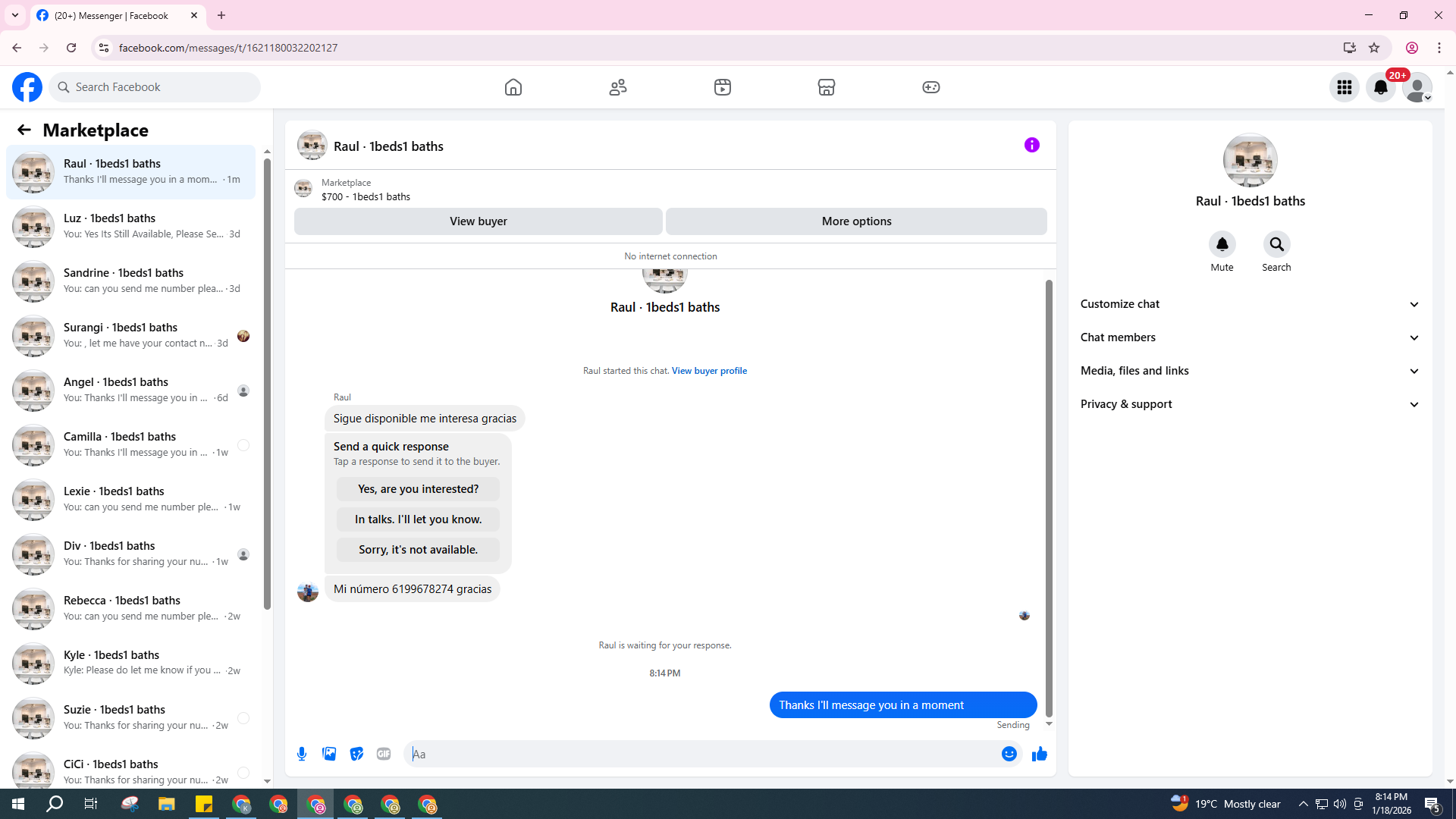This screenshot has height=819, width=1456.
Task: Choose an emoji with the smiley icon
Action: pyautogui.click(x=1009, y=754)
